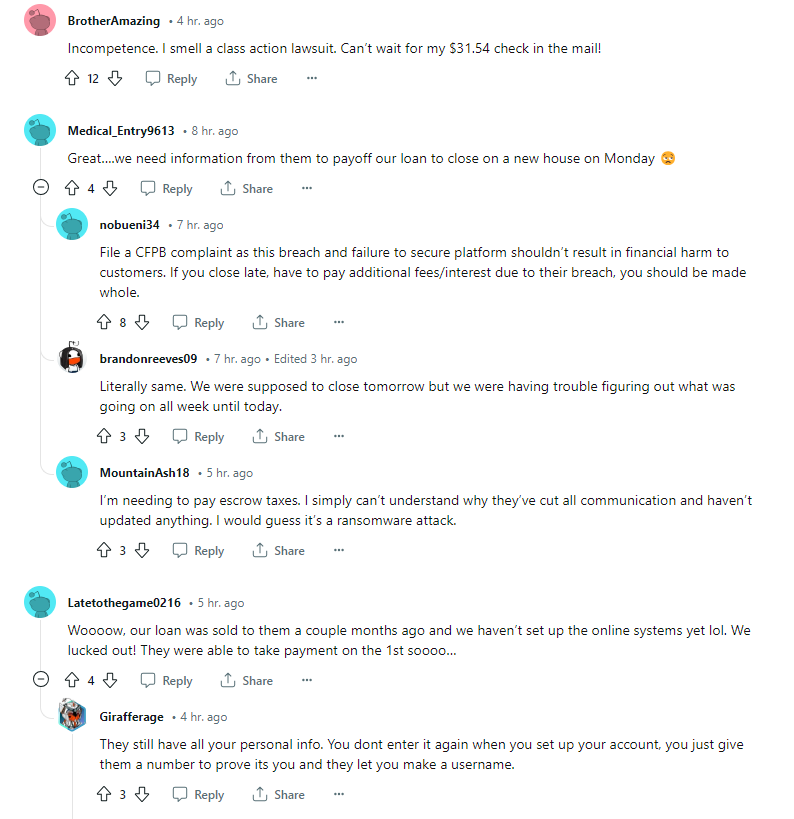This screenshot has width=794, height=819.
Task: Upvote Medical_Entry9613's comment
Action: click(71, 188)
